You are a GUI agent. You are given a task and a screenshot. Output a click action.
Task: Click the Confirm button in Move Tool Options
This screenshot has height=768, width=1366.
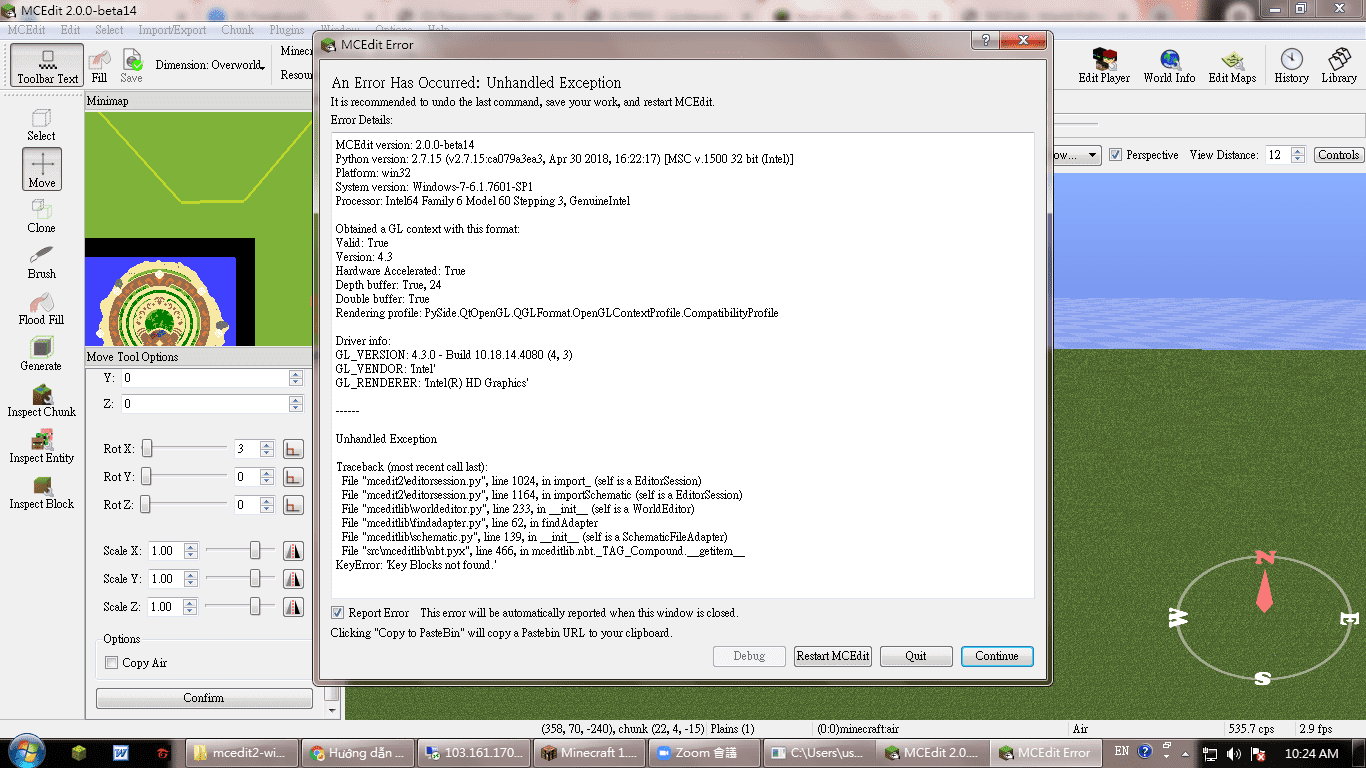click(204, 698)
